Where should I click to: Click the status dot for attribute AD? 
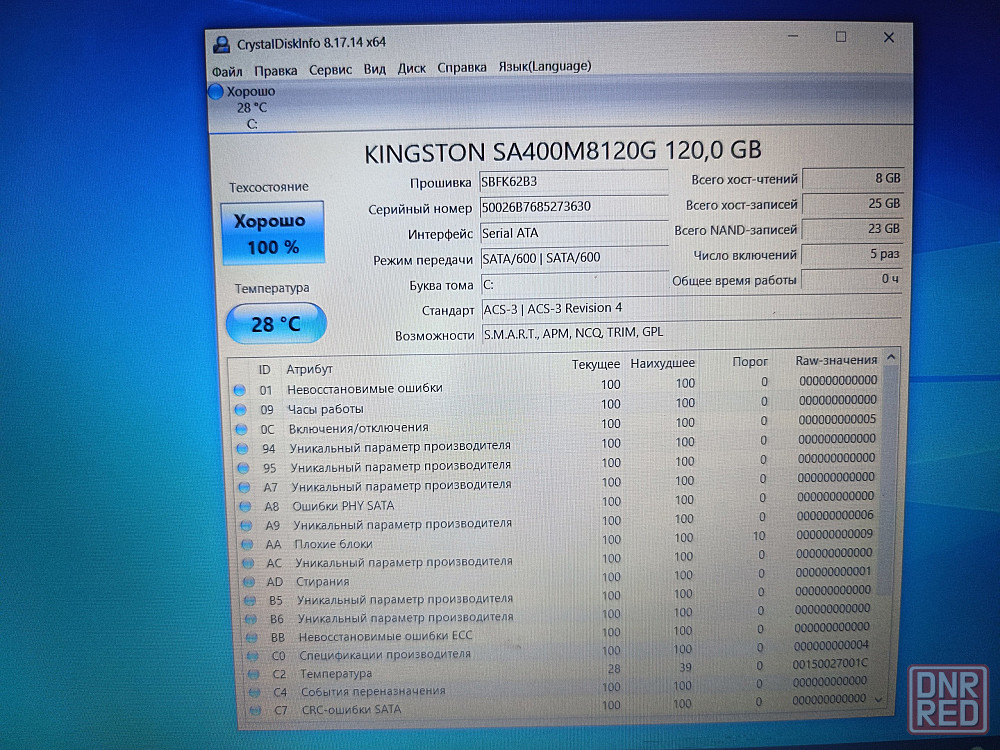pos(249,582)
